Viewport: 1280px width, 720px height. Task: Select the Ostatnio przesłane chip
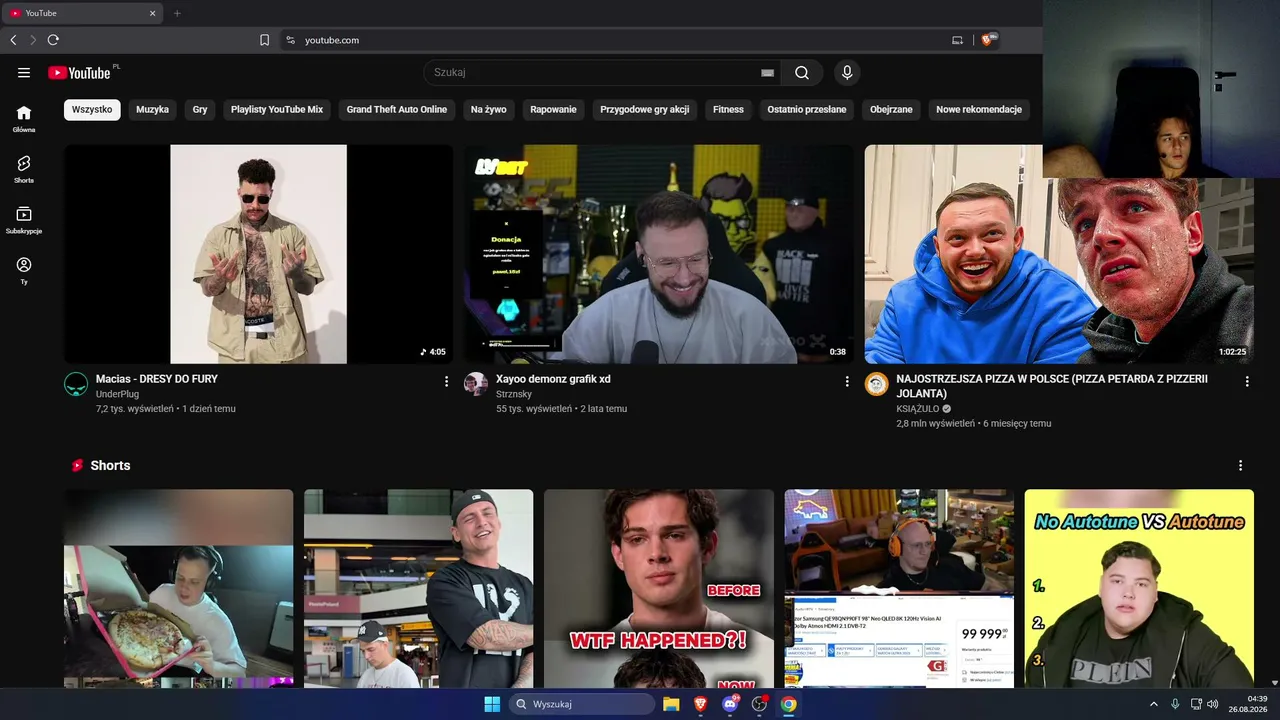pyautogui.click(x=807, y=109)
